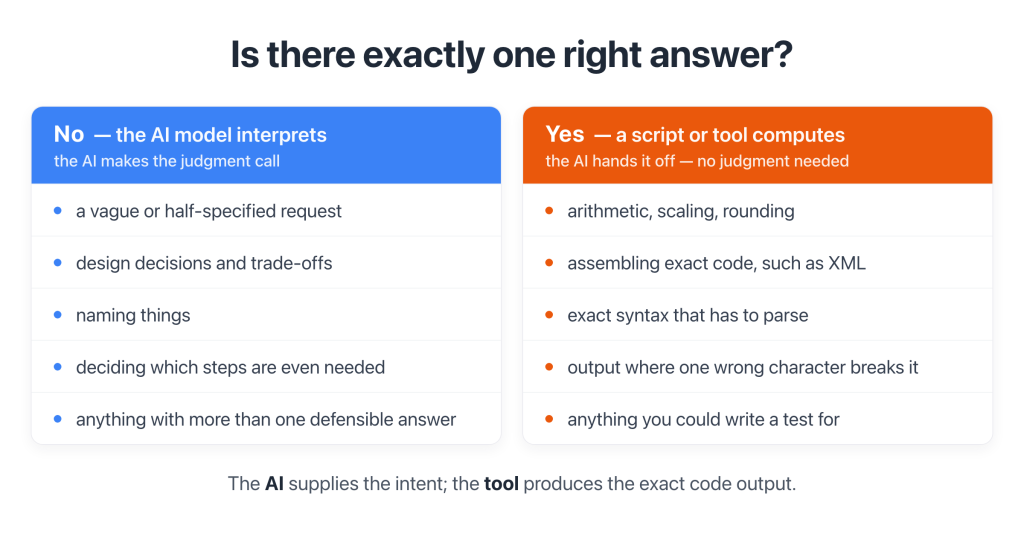This screenshot has width=1024, height=555.
Task: Select the blue 'No — the AI model interprets' header
Action: [266, 145]
